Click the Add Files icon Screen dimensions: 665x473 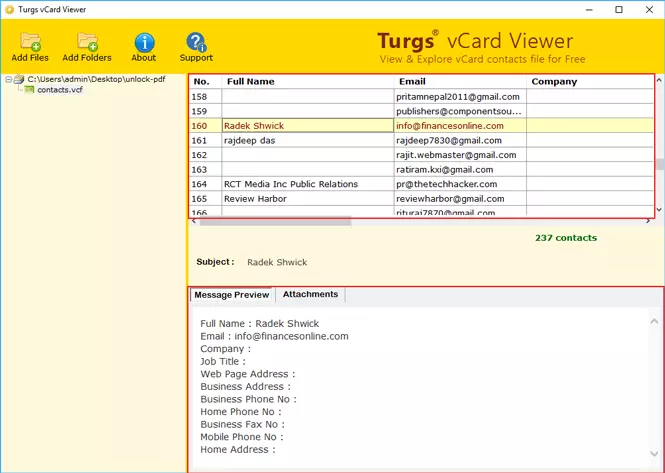(30, 42)
